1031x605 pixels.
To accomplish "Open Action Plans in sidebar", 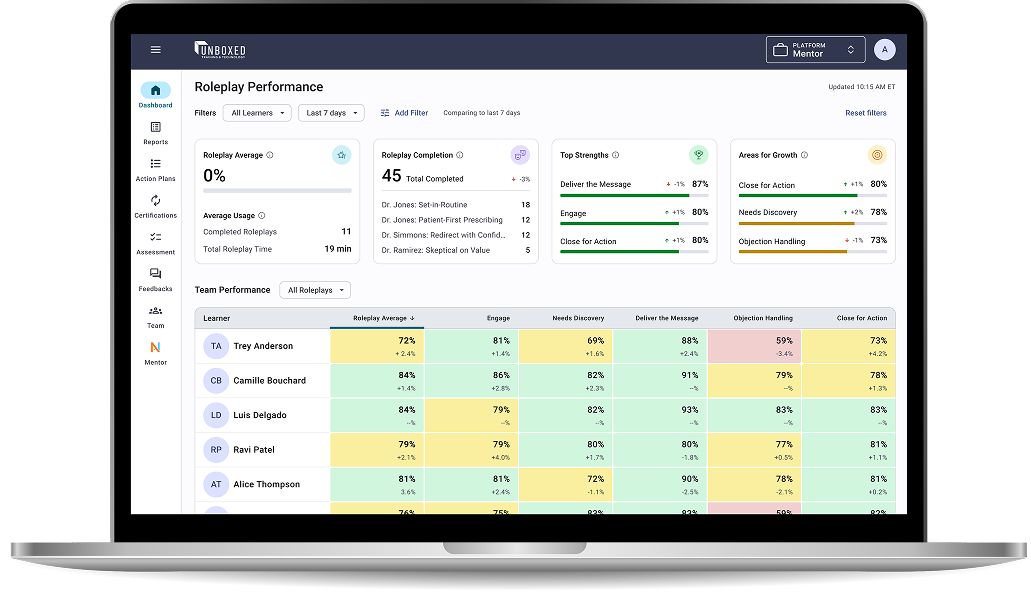I will pos(155,169).
